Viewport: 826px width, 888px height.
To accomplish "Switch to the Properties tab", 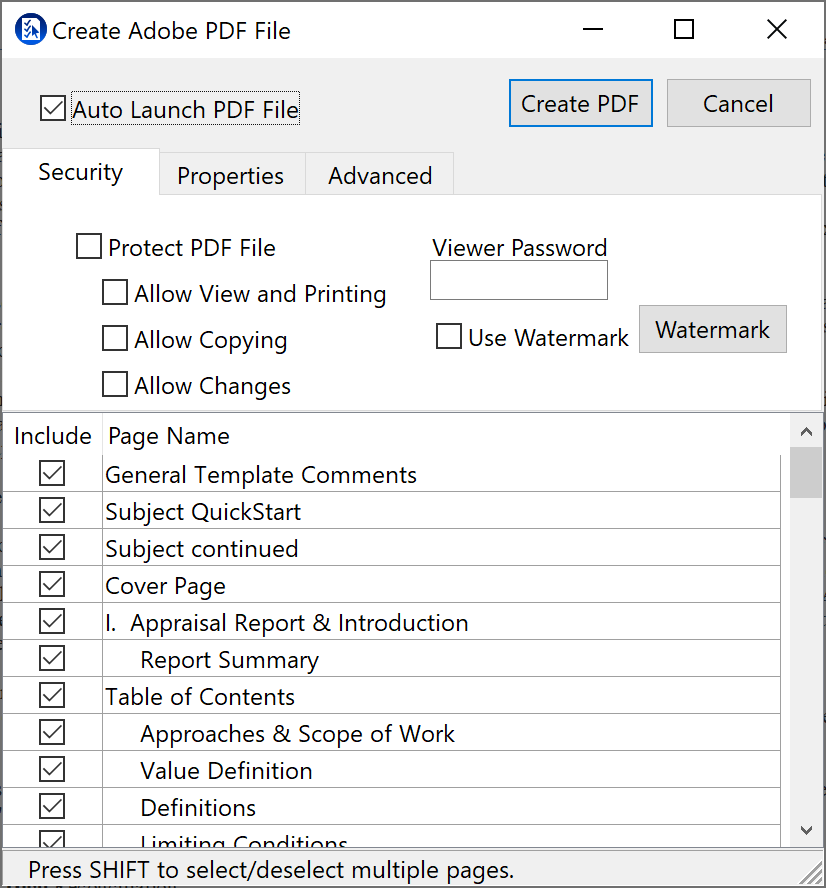I will point(230,176).
